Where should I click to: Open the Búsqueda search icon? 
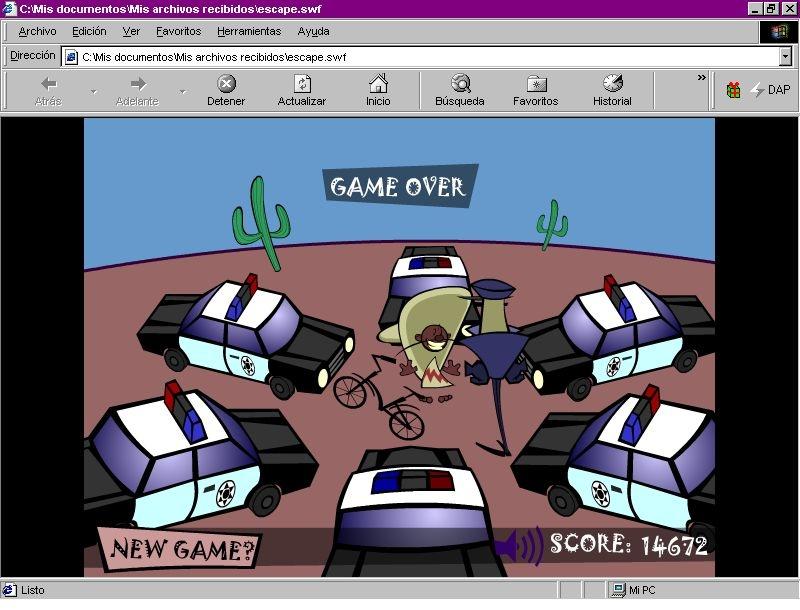coord(460,84)
